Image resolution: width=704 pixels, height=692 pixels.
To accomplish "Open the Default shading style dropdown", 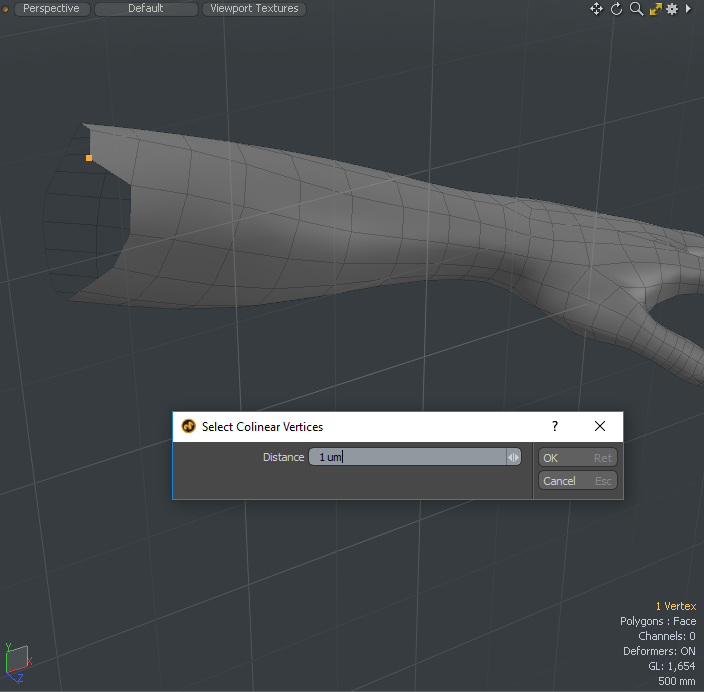I will click(146, 9).
